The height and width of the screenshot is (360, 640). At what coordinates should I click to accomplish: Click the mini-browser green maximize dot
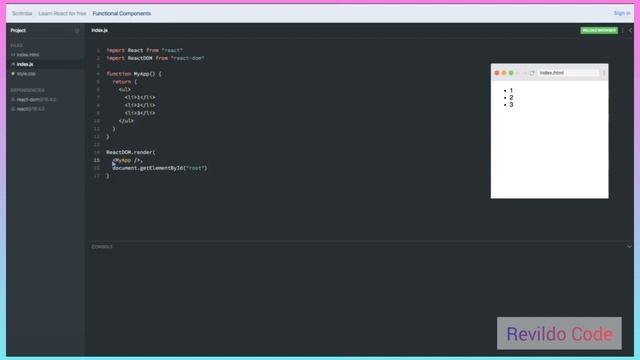click(x=511, y=73)
